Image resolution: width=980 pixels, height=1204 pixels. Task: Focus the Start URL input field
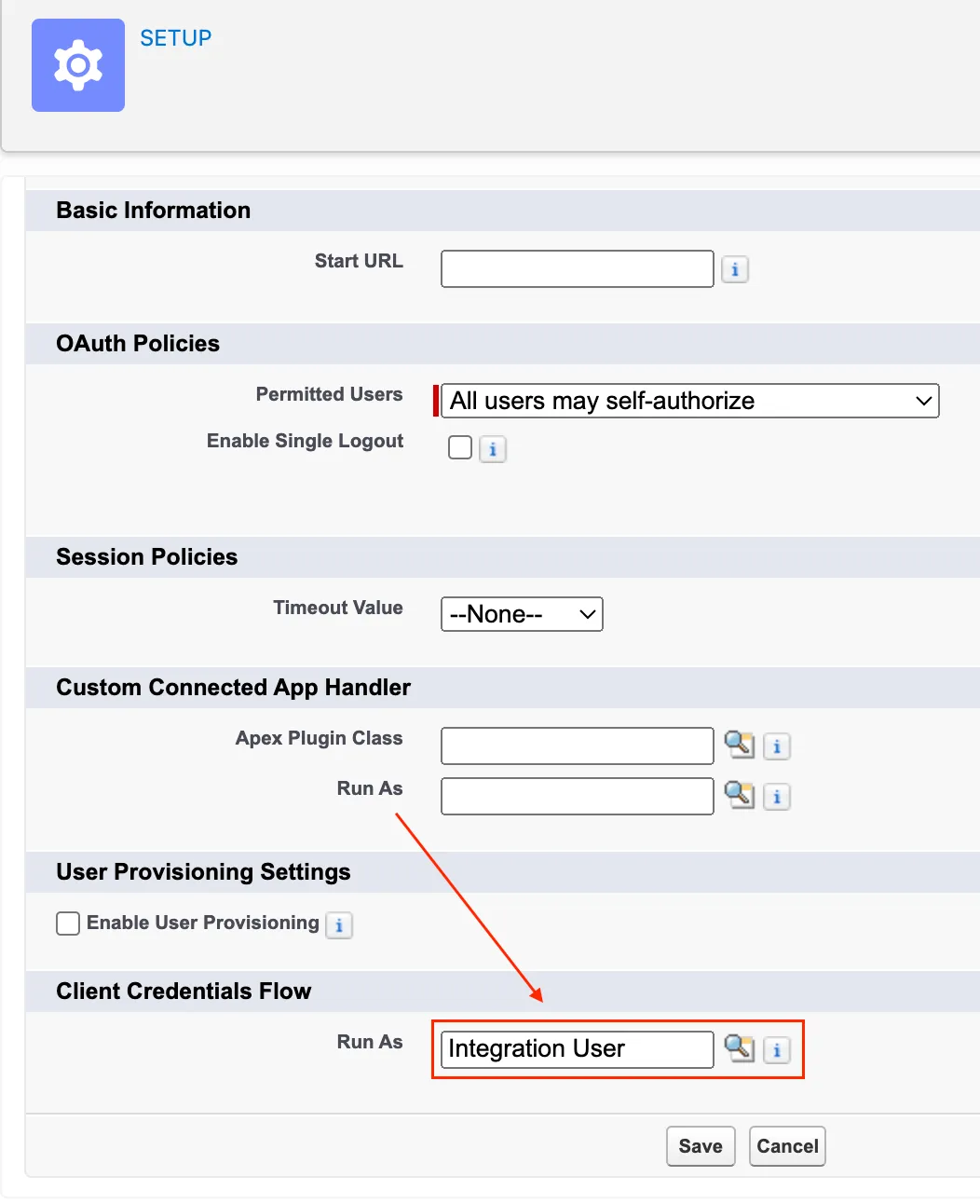[578, 269]
